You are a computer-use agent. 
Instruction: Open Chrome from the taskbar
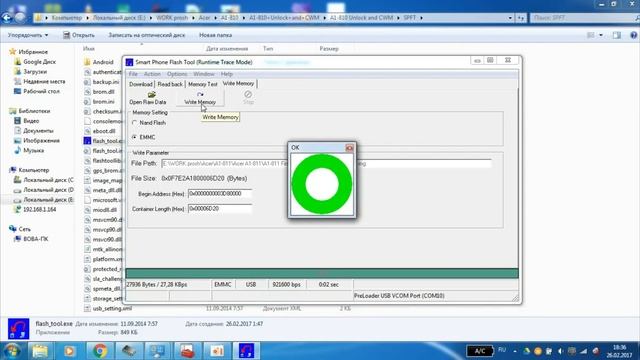tap(100, 351)
